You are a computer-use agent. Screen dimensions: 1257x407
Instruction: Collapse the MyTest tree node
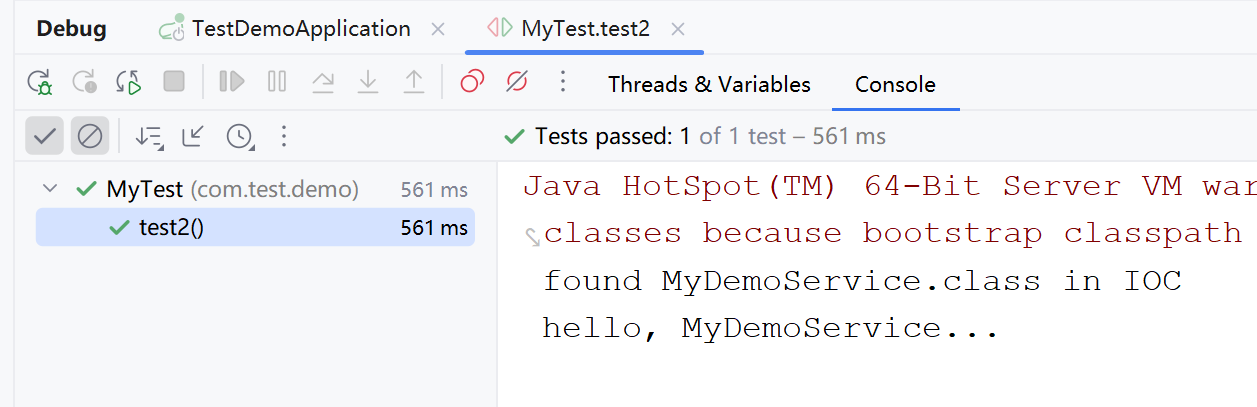coord(48,188)
